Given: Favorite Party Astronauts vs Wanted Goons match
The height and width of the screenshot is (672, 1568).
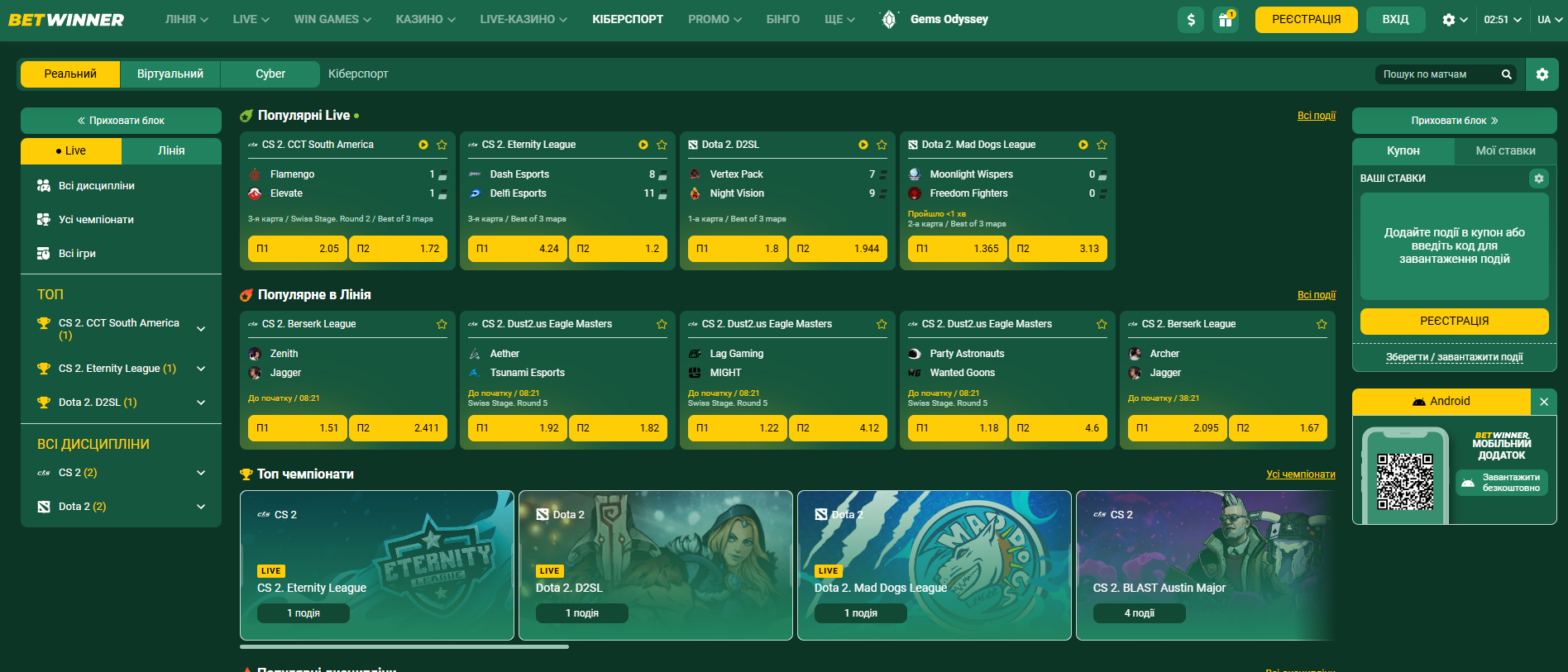Looking at the screenshot, I should (1102, 324).
